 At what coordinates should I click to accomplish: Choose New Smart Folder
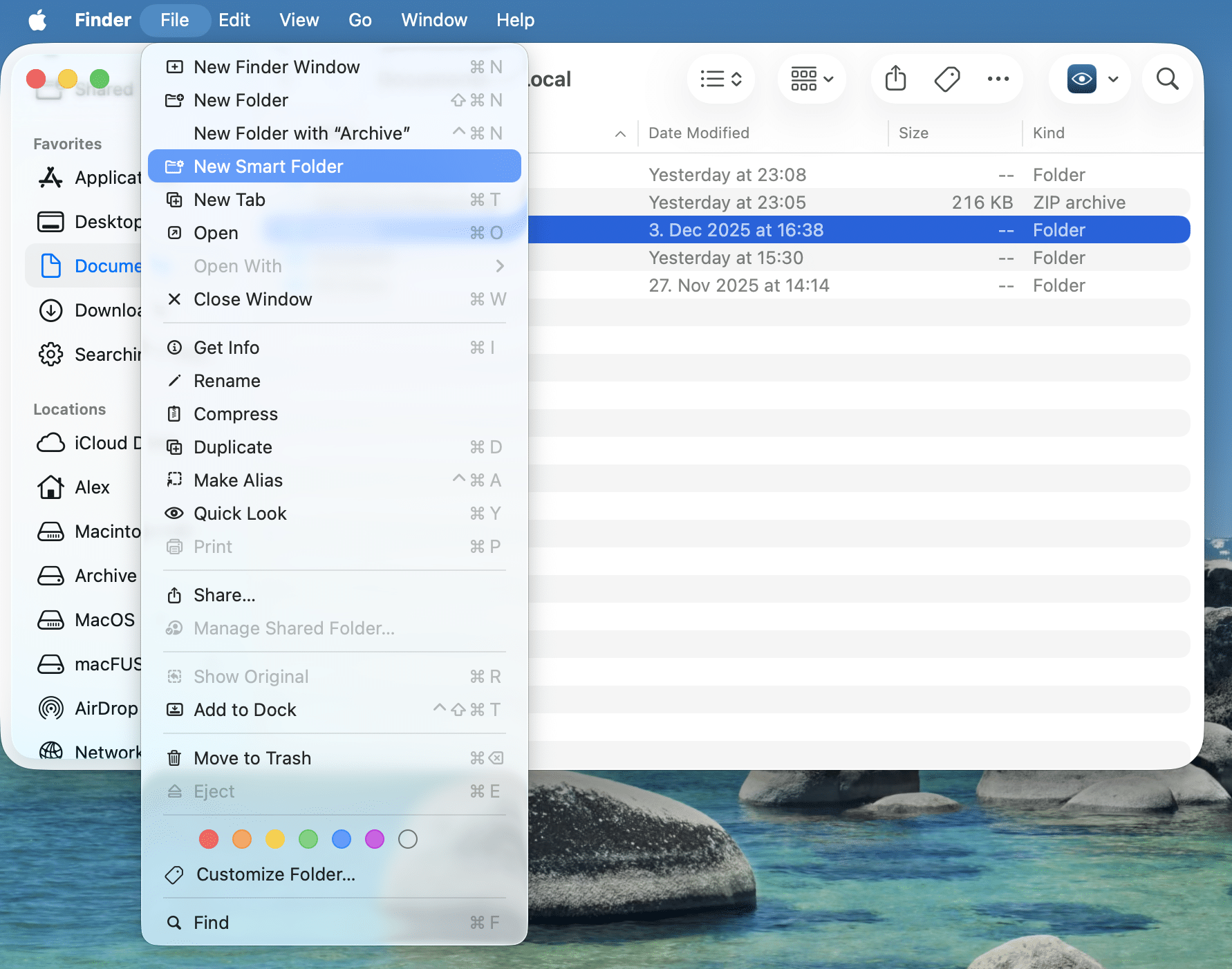(x=335, y=167)
